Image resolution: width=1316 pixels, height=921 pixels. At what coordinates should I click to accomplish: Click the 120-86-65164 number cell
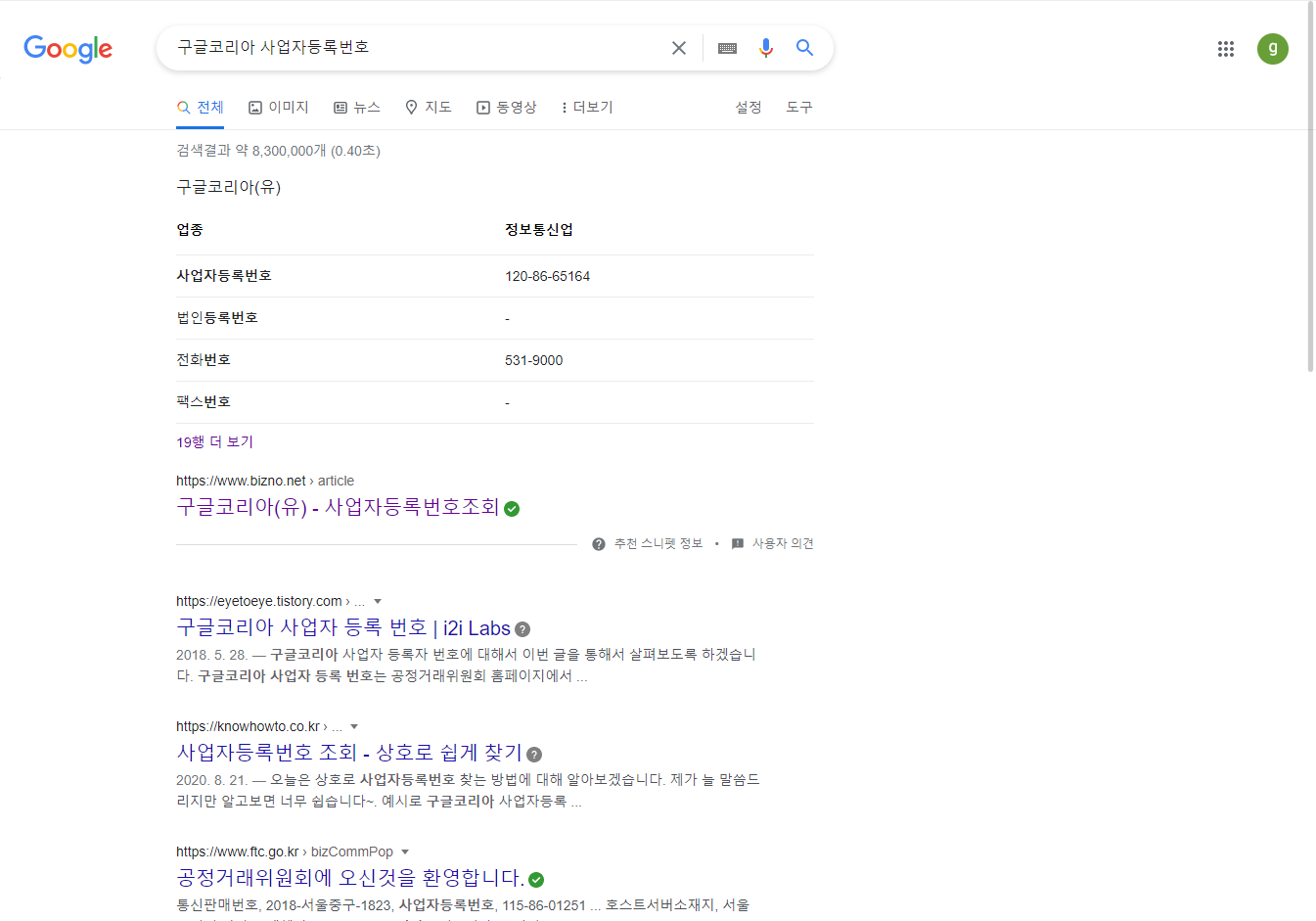pos(547,277)
